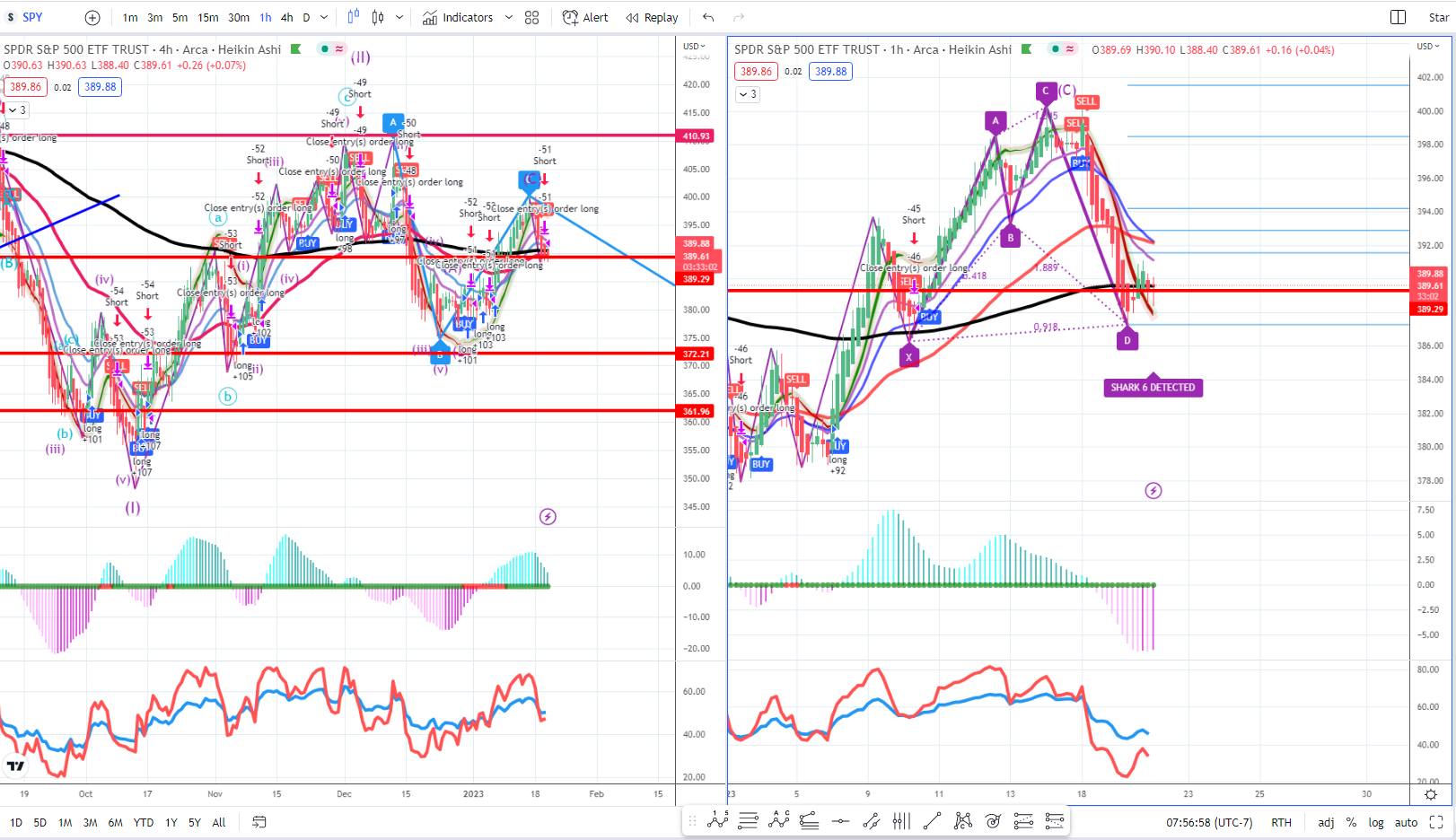Toggle fullscreen chart mode icon
The width and height of the screenshot is (1456, 840).
[x=1436, y=822]
